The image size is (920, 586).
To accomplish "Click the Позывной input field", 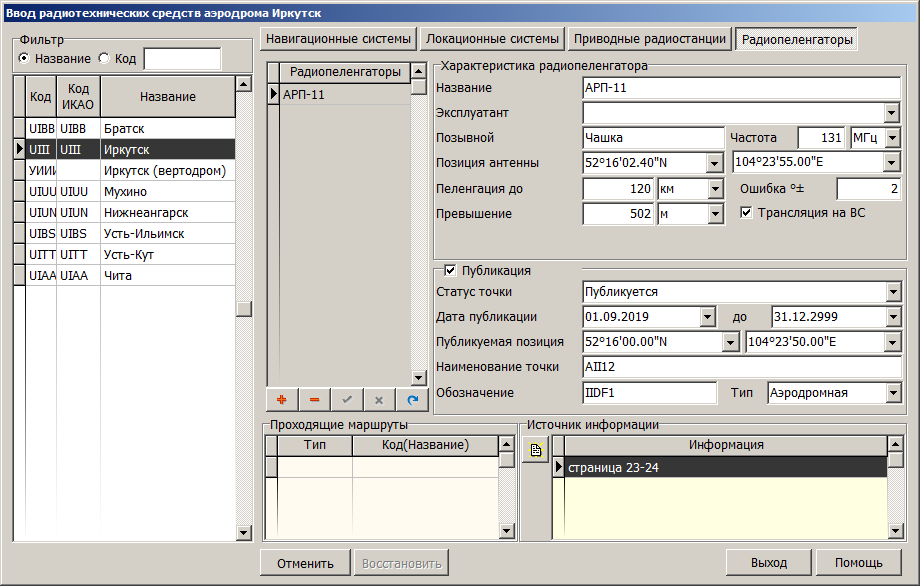I will point(652,138).
